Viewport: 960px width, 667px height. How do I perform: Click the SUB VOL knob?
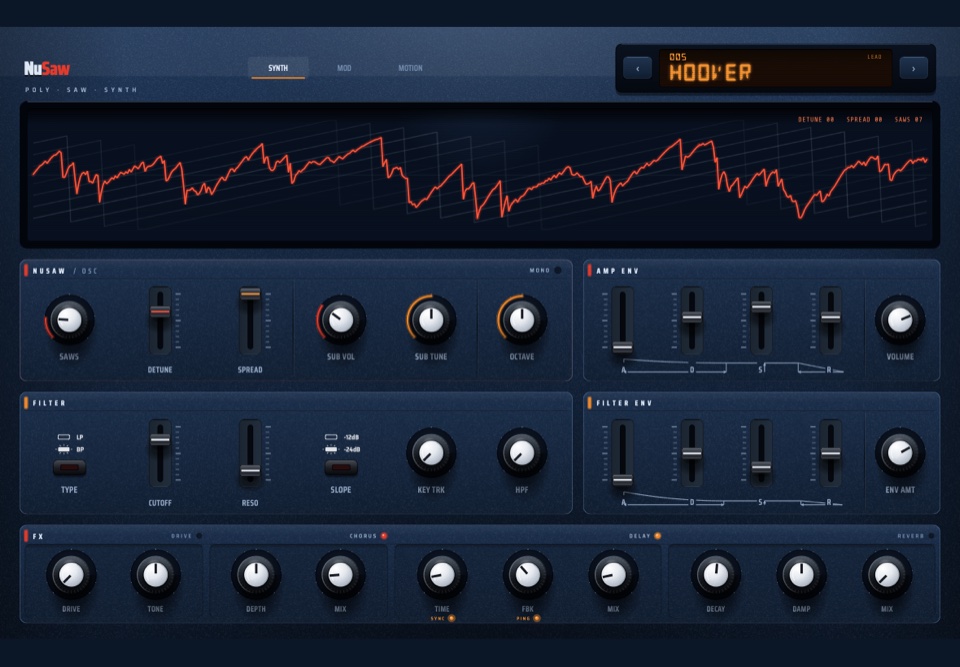[x=341, y=320]
